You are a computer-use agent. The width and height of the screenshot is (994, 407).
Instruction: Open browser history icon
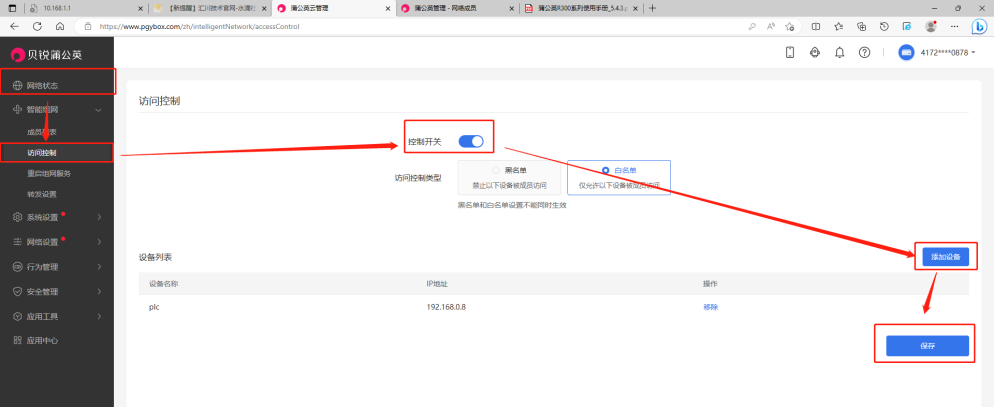point(884,27)
